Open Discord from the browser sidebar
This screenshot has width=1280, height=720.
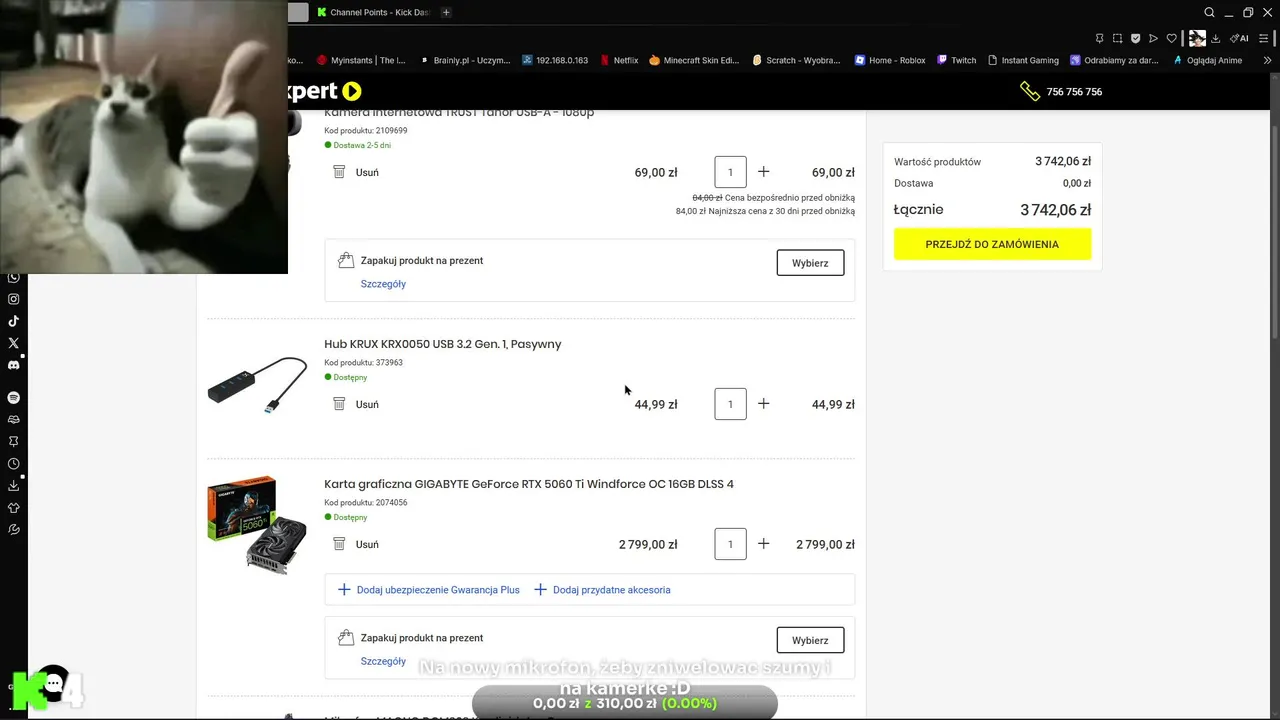(x=14, y=365)
